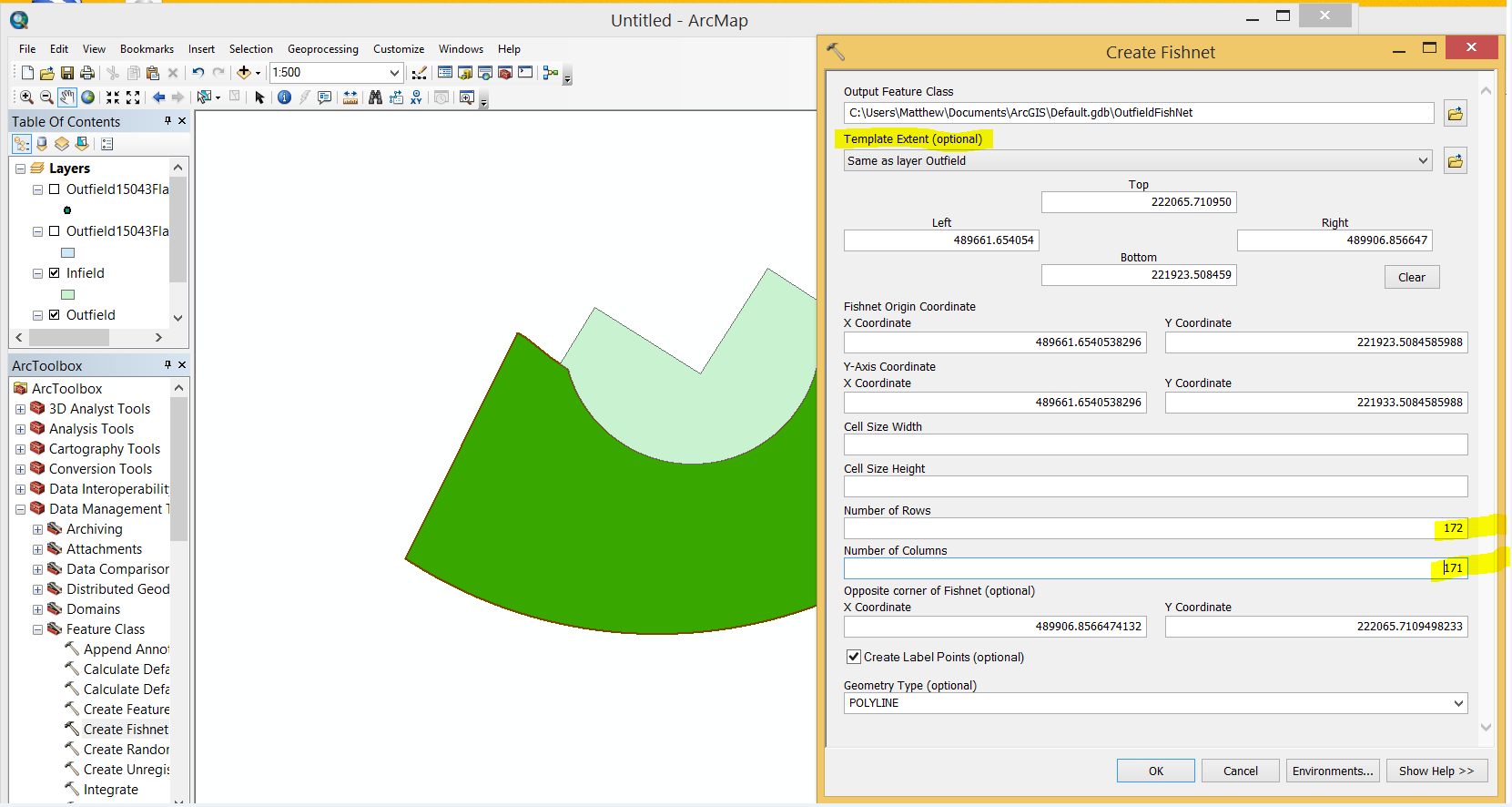1512x807 pixels.
Task: Uncheck the Infield layer visibility
Action: pyautogui.click(x=55, y=273)
